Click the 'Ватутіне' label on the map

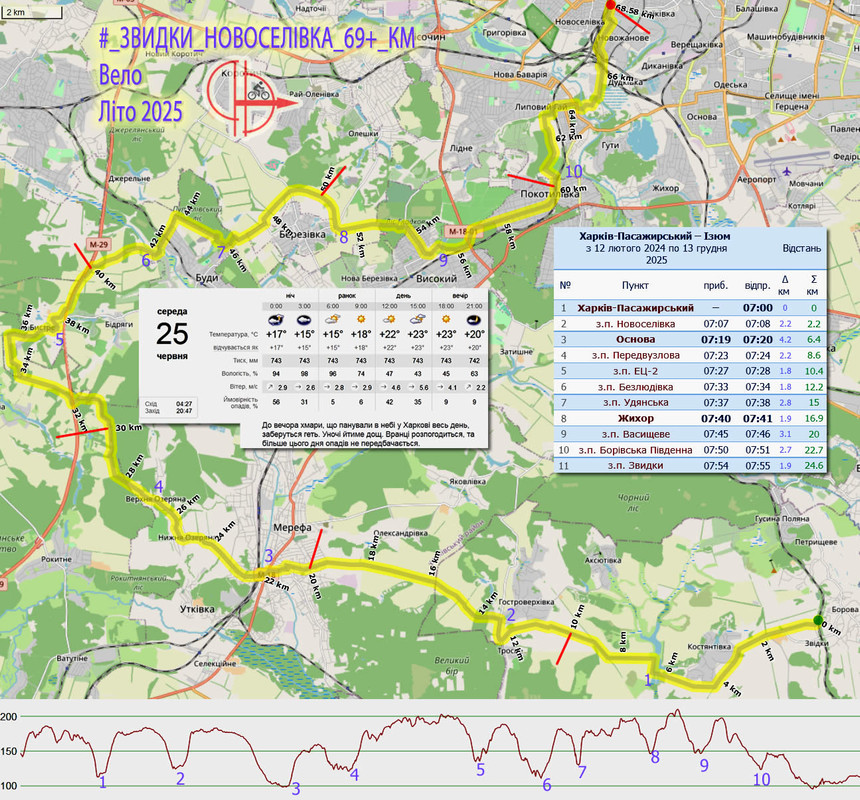click(x=72, y=658)
